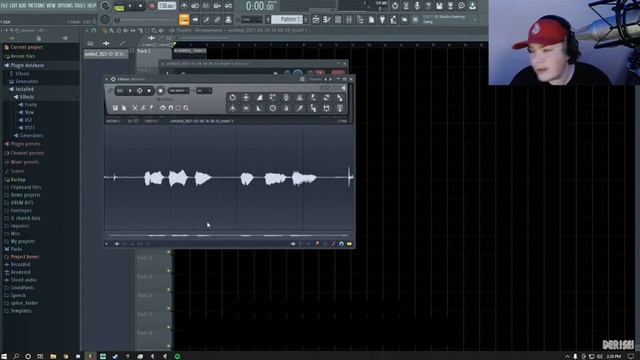
Task: Click Edison's circular arrow tool icon
Action: click(x=232, y=98)
